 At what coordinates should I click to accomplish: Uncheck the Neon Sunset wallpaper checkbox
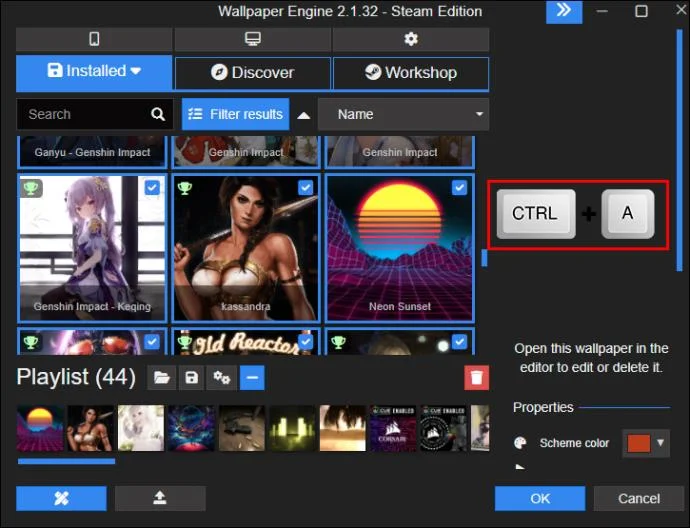(x=459, y=188)
